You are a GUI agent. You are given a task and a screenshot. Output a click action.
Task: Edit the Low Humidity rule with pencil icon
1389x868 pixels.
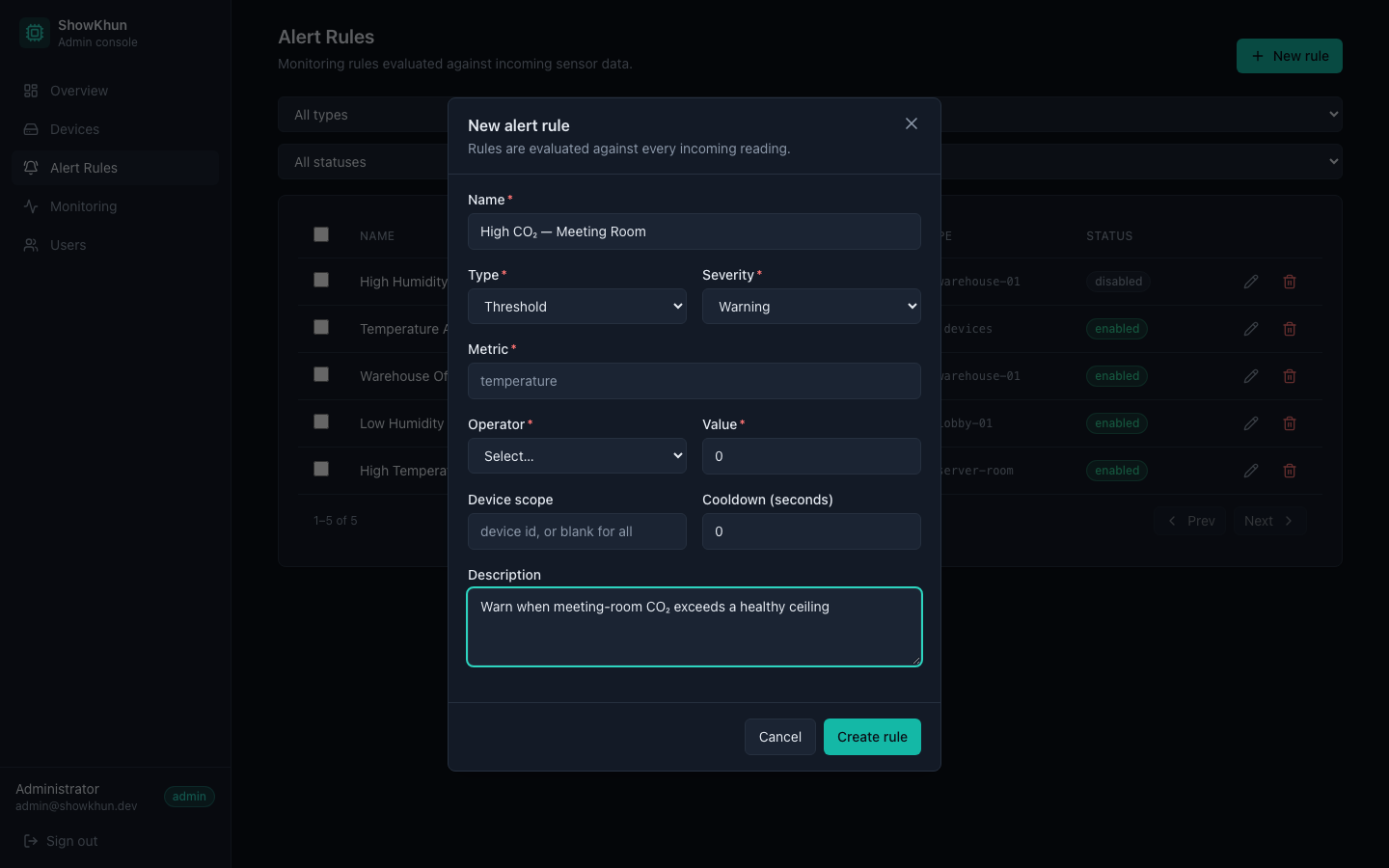click(x=1251, y=423)
